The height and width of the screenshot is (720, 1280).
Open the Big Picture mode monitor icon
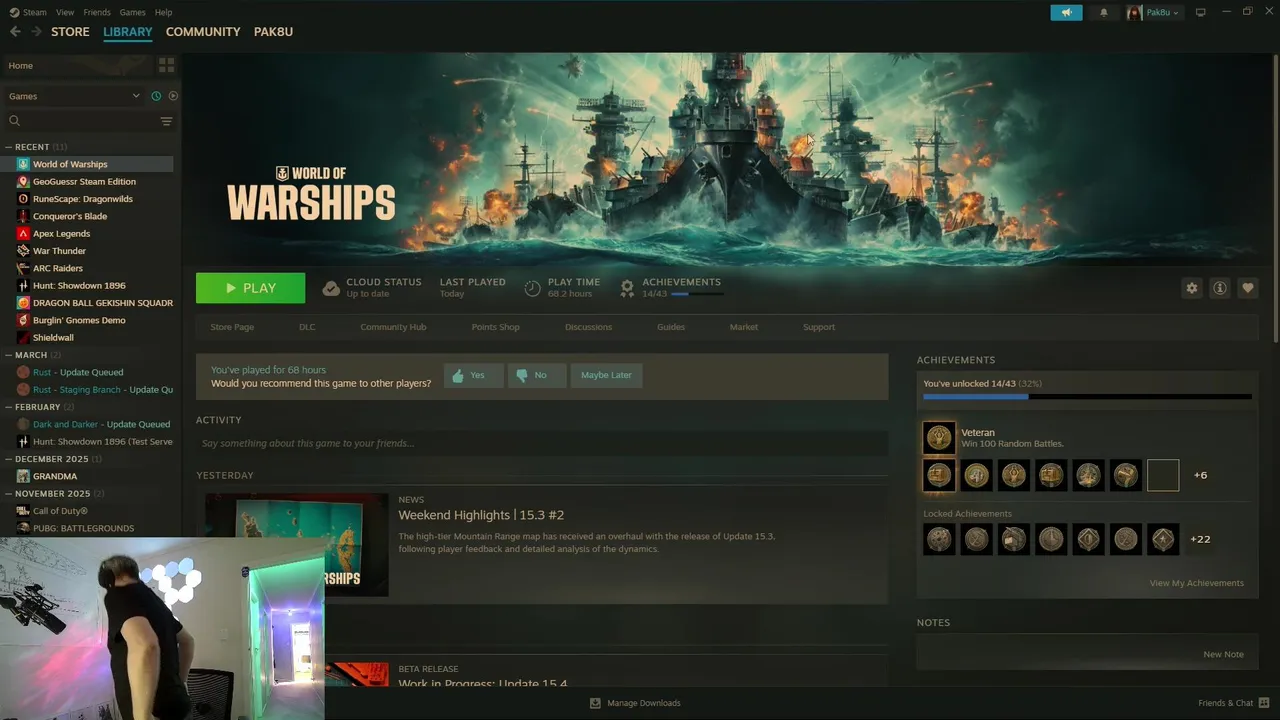[1200, 12]
